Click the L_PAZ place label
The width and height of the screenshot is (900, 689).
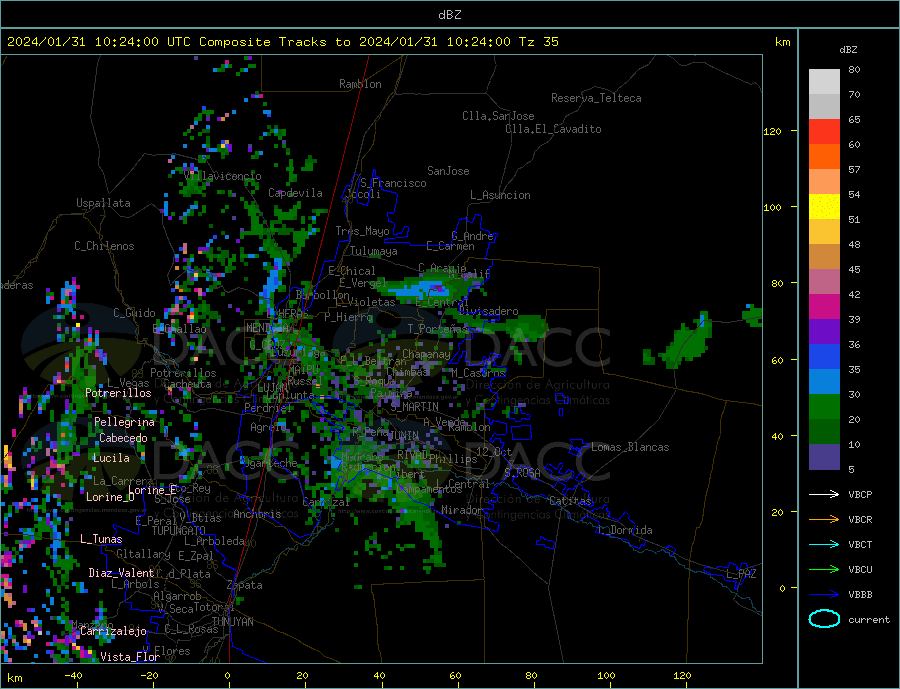tap(741, 574)
